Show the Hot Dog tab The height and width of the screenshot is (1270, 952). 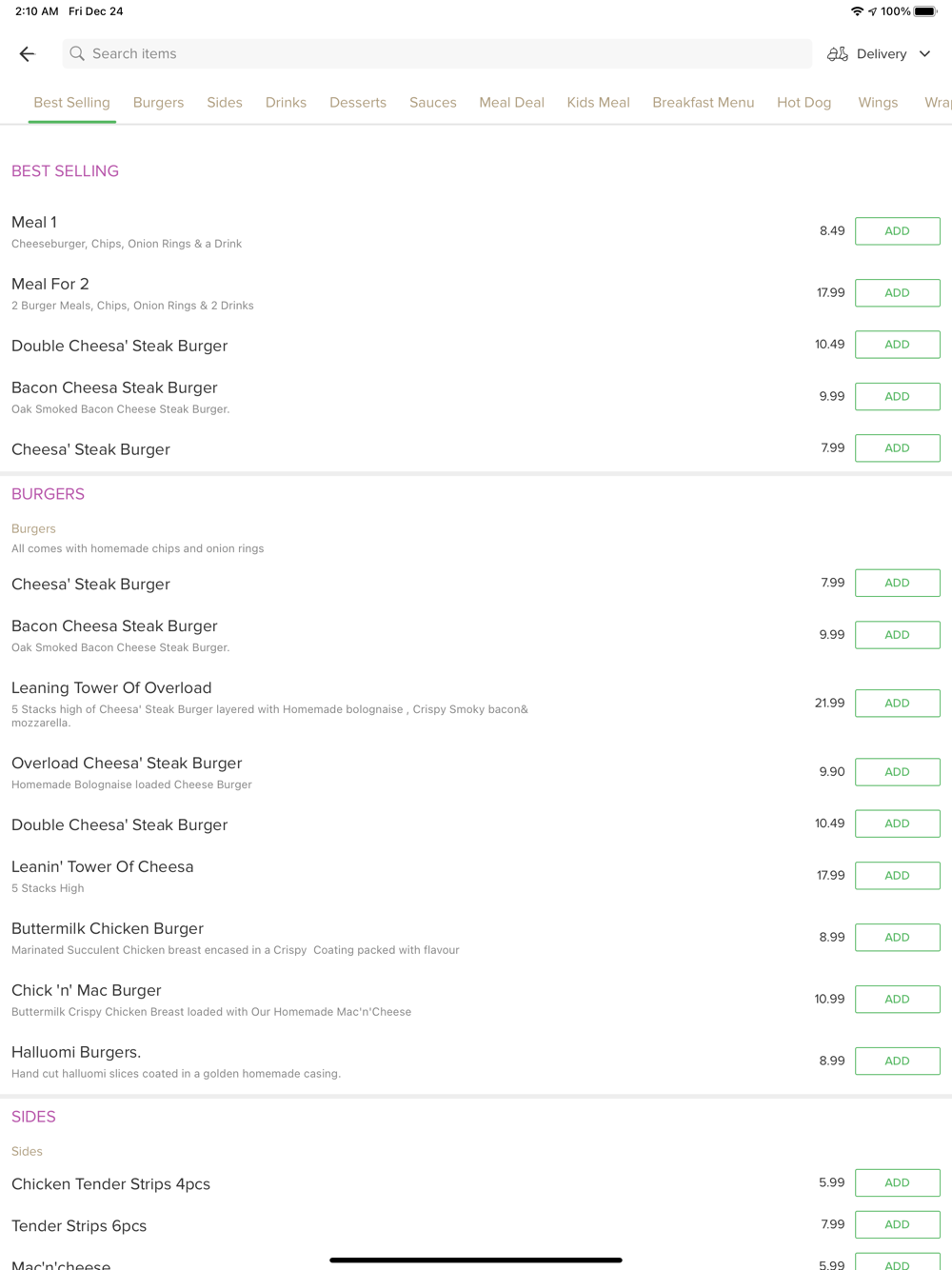pos(803,103)
